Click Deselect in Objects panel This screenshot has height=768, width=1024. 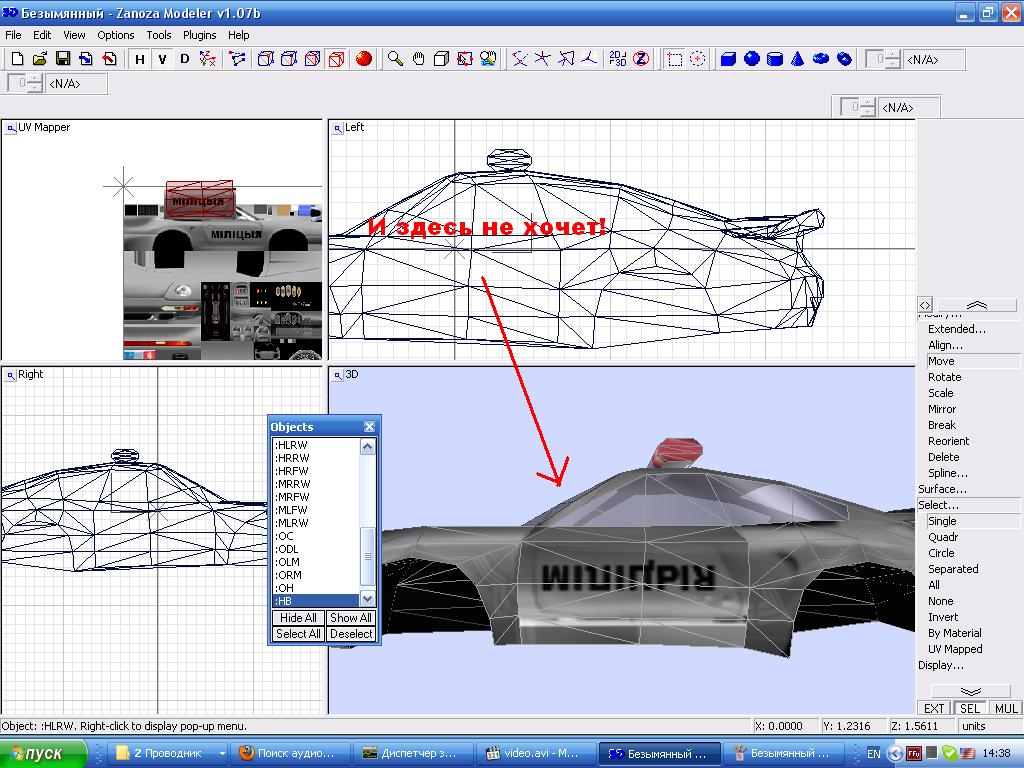click(x=351, y=634)
